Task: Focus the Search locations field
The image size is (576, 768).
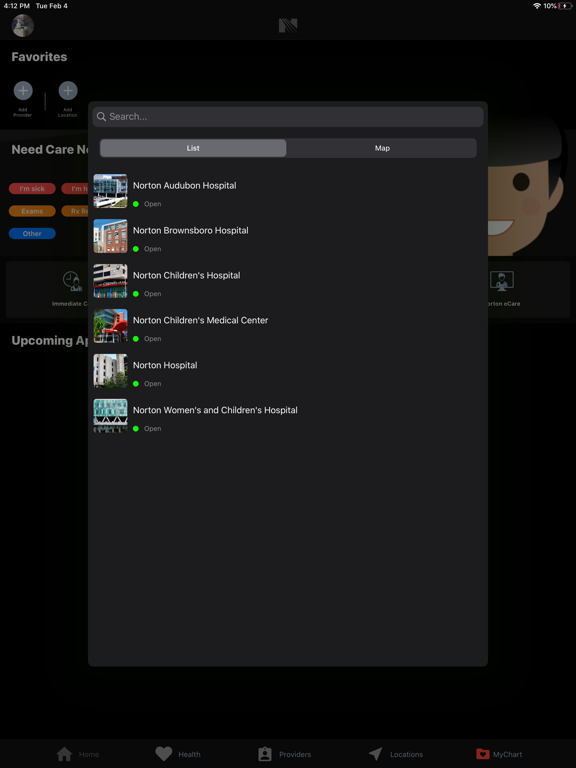Action: point(288,117)
